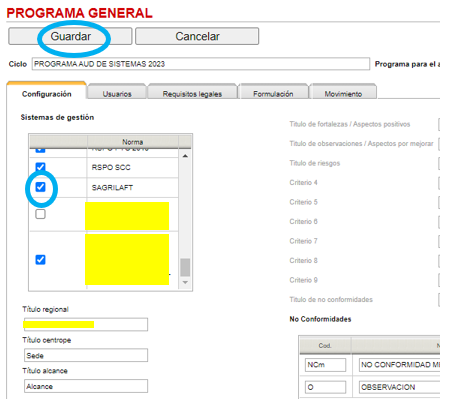Click the NCm code field
Viewport: 449px width, 399px height.
point(325,365)
